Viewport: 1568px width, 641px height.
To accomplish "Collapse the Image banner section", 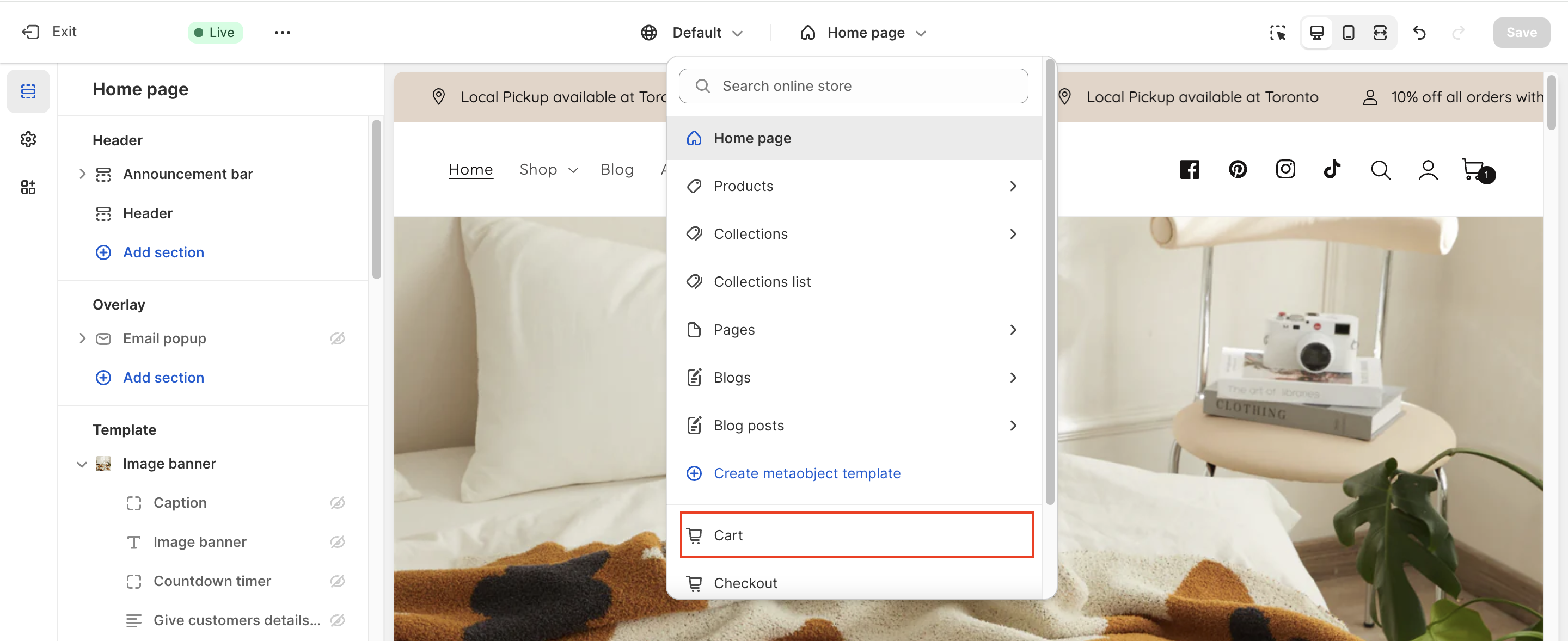I will [x=82, y=464].
